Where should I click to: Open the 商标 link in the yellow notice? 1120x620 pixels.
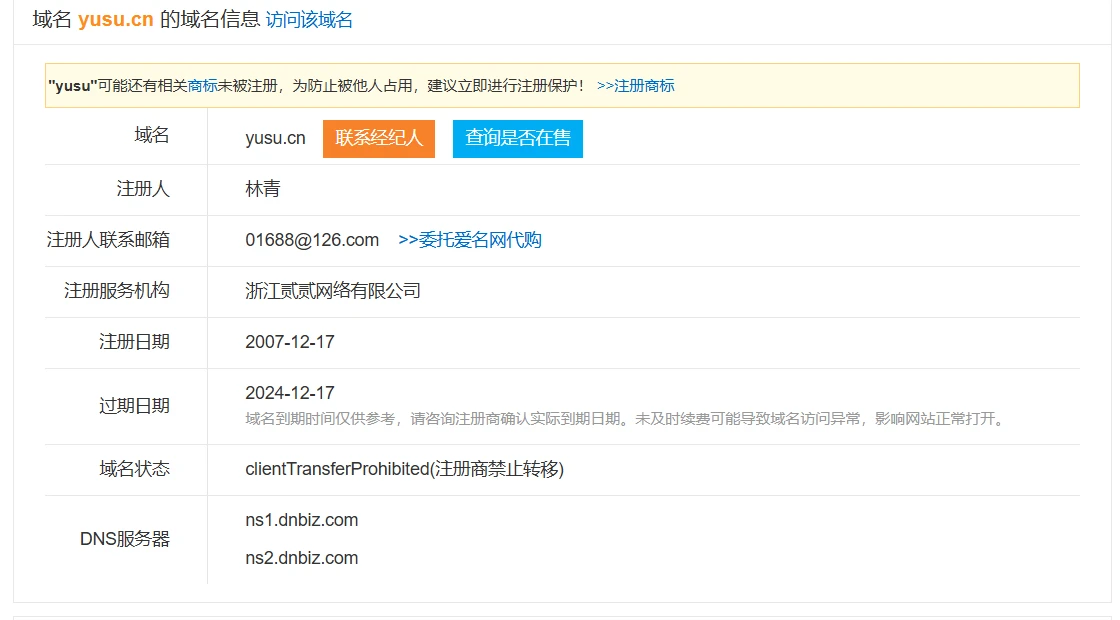(x=202, y=86)
